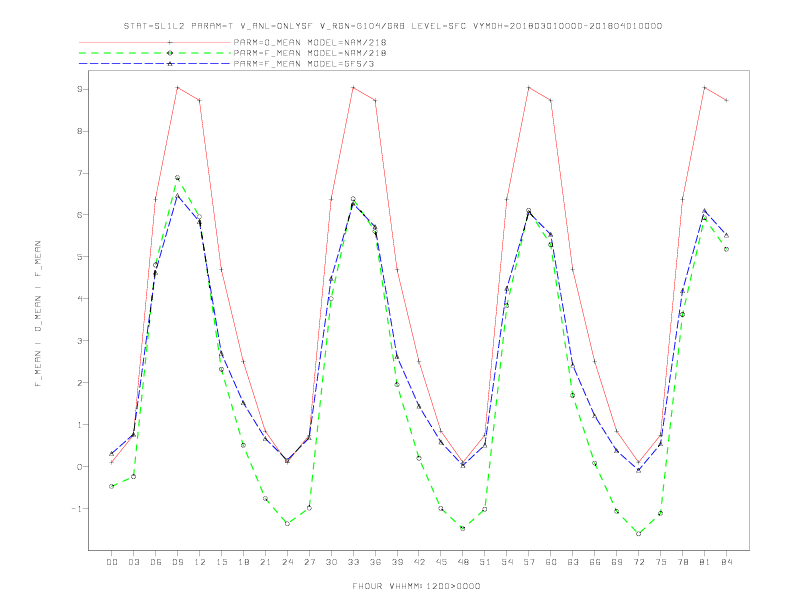Click y-axis tick label 9
Screen dimensions: 792x612
[x=79, y=89]
